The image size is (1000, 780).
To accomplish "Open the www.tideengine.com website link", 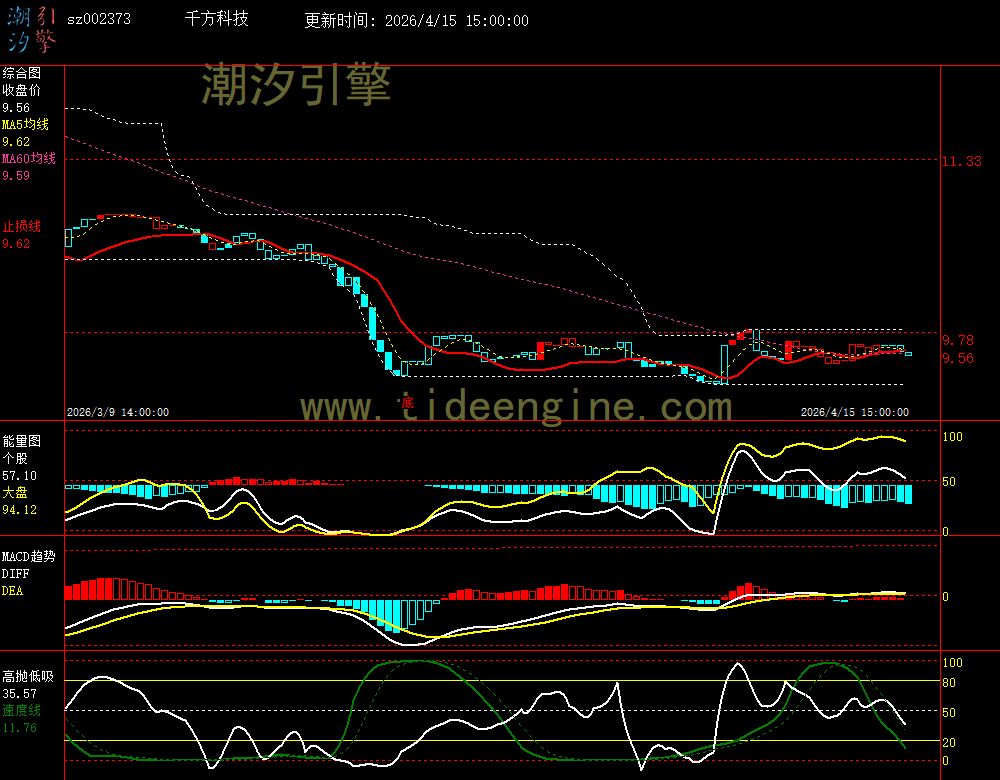I will [x=516, y=407].
